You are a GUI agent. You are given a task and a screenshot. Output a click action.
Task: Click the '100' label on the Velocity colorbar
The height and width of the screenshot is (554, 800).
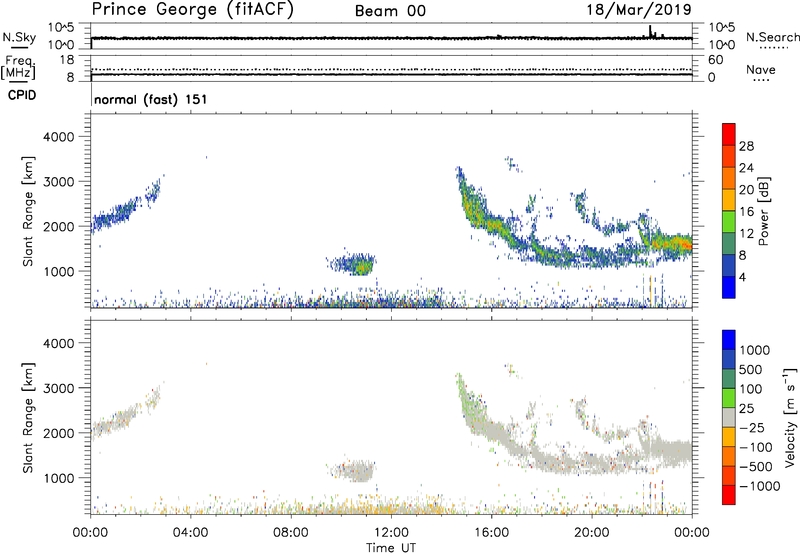(750, 389)
